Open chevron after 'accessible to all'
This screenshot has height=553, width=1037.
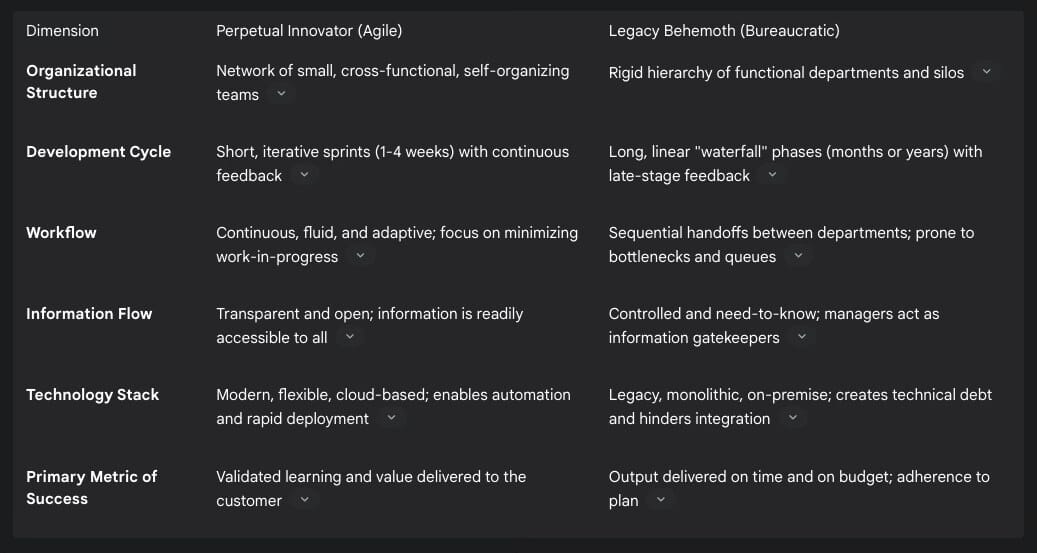pyautogui.click(x=350, y=337)
